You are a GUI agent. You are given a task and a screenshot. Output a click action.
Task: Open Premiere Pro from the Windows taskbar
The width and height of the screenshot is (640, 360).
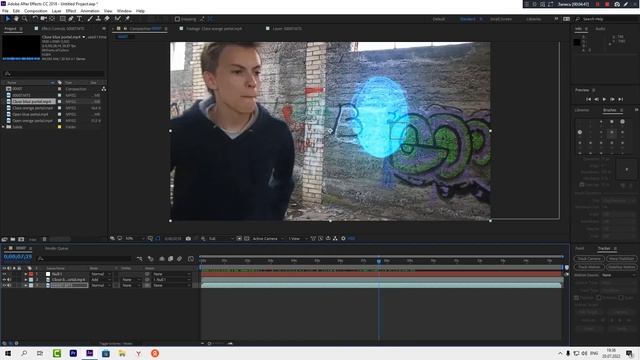pos(73,353)
